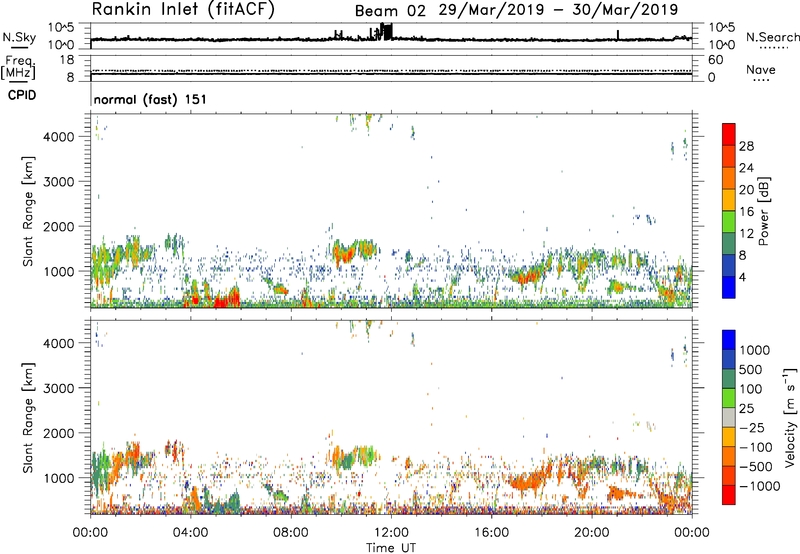The image size is (800, 554).
Task: Click the "Rankin Inlet (fitACF)" plot title
Action: click(183, 10)
